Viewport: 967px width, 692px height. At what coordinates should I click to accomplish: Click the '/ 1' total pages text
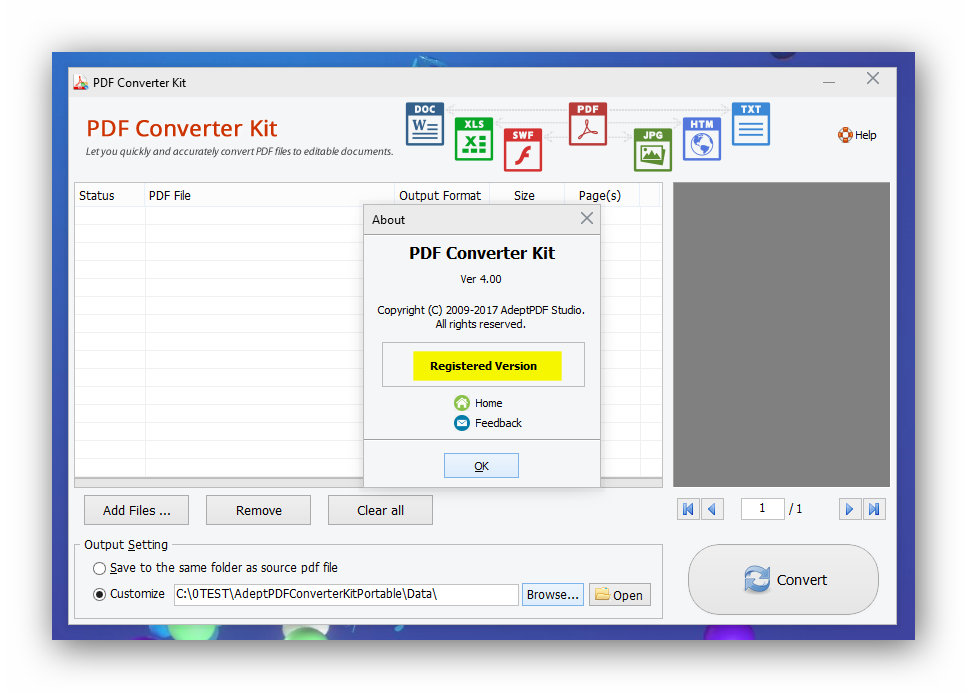tap(796, 509)
